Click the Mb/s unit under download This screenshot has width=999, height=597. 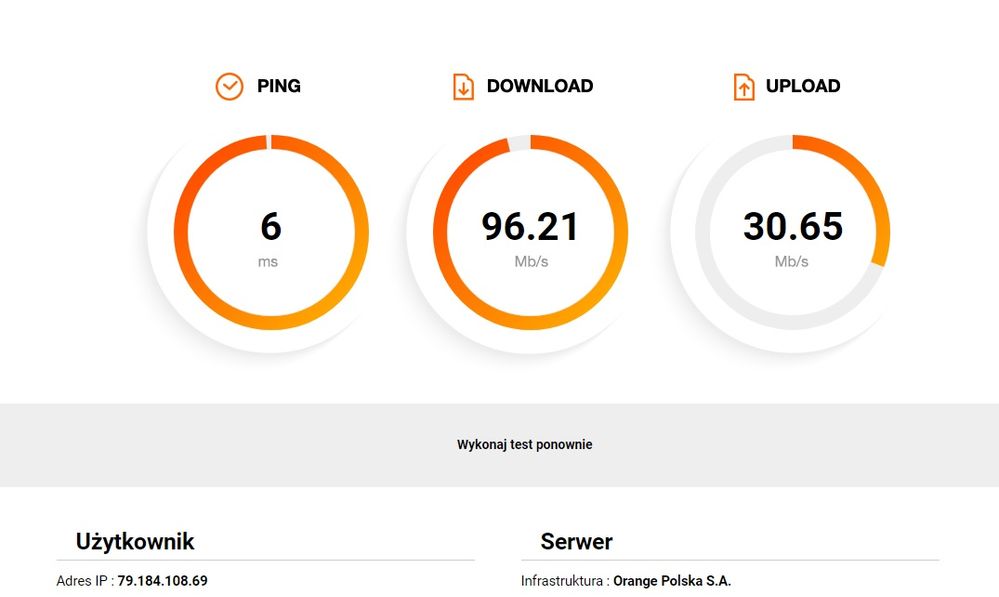pyautogui.click(x=530, y=262)
